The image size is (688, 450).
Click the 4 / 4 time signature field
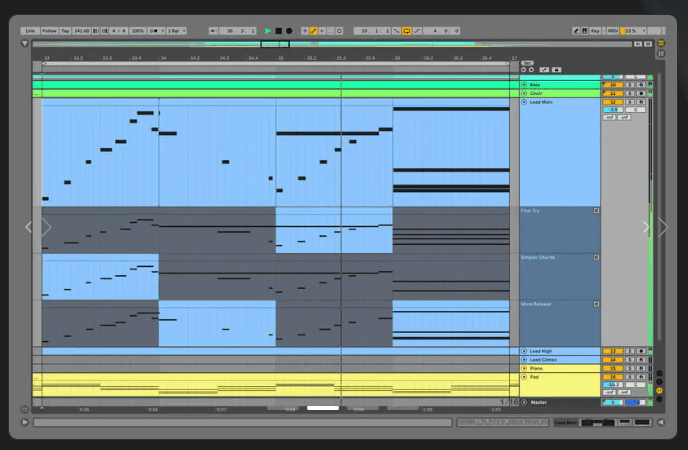pyautogui.click(x=118, y=31)
